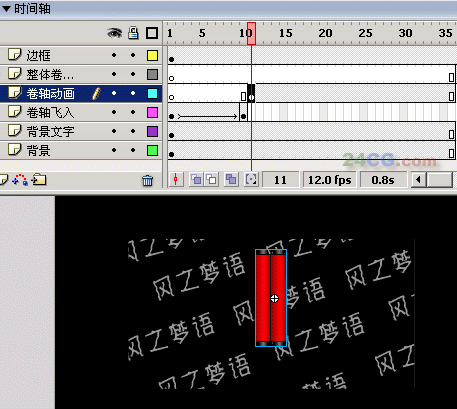Click yellow outline swatch of 边框 layer
The image size is (457, 409).
(x=152, y=55)
